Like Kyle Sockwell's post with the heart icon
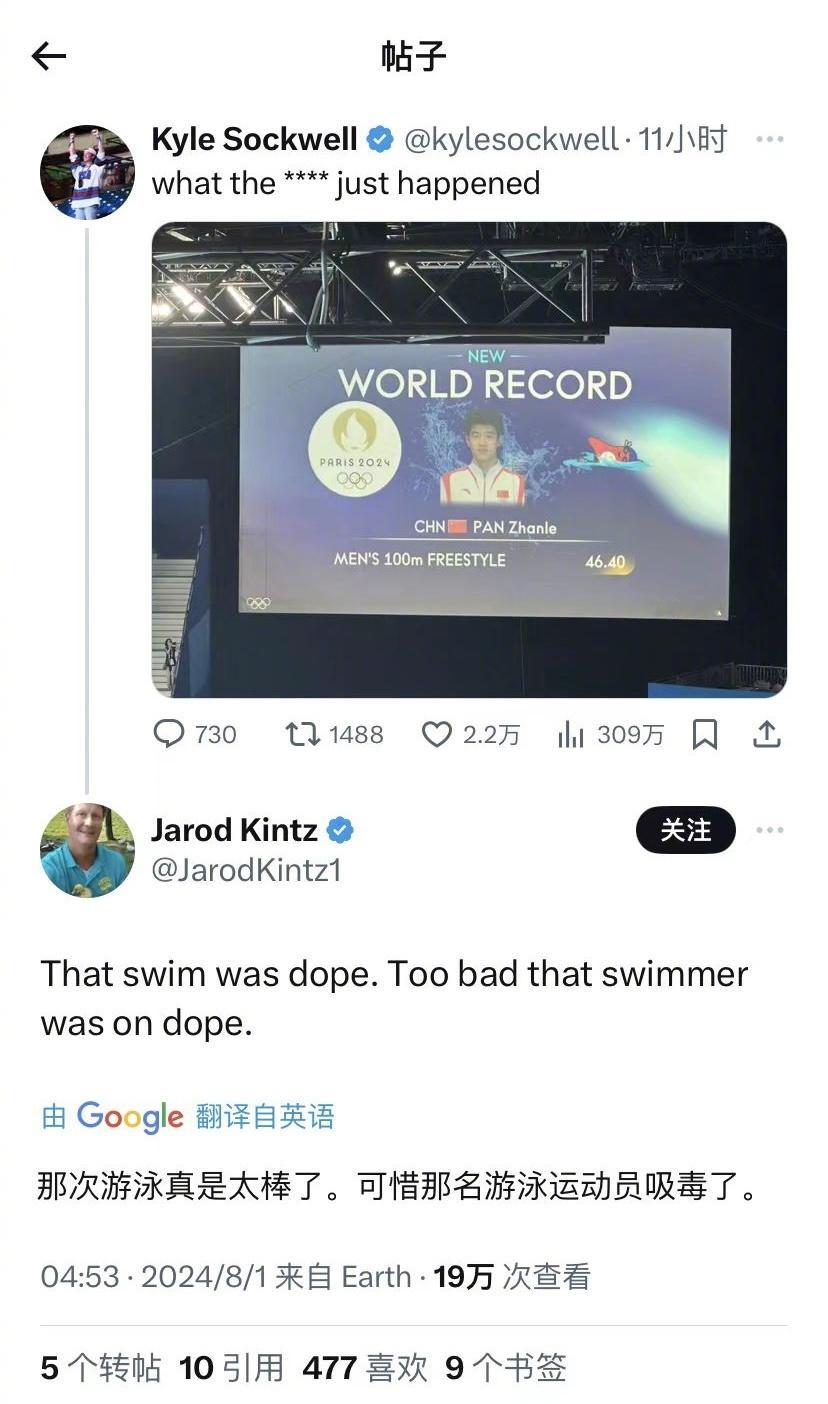The image size is (828, 1404). point(470,735)
